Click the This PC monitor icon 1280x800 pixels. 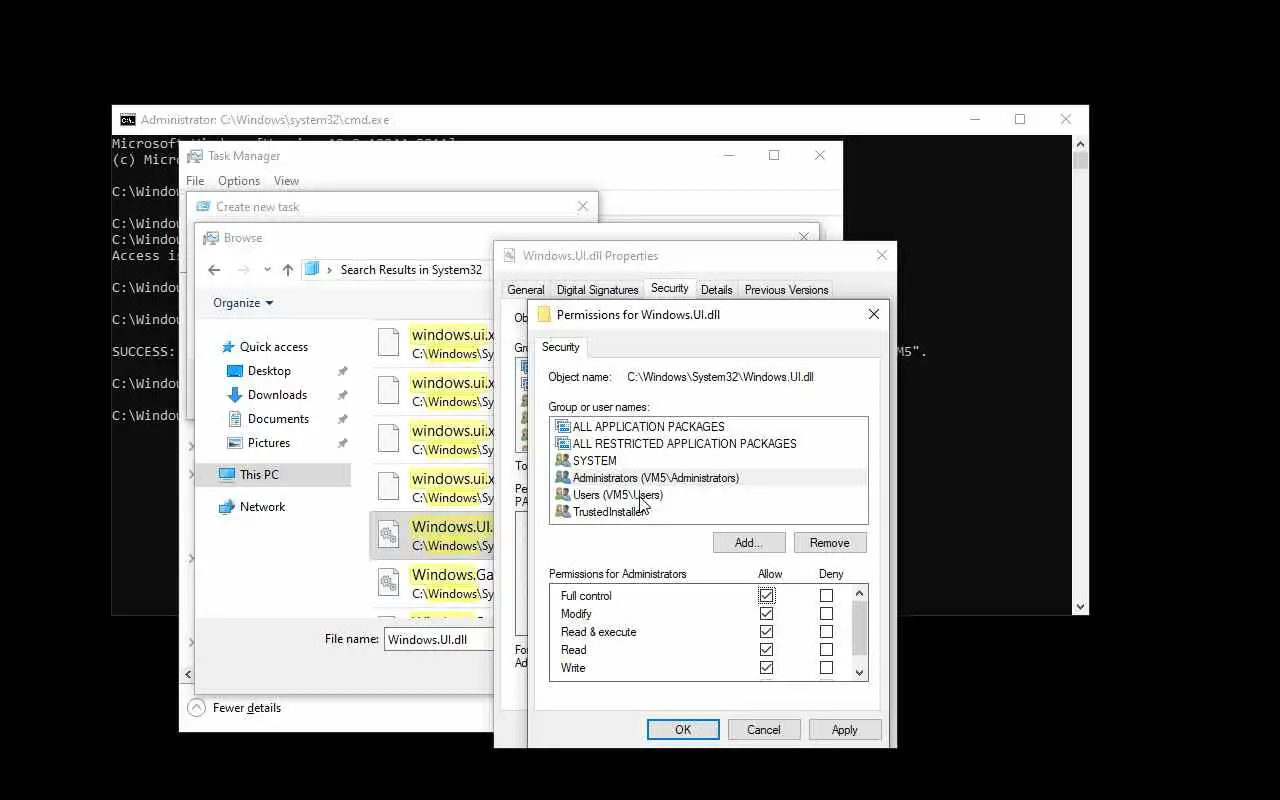pyautogui.click(x=227, y=475)
